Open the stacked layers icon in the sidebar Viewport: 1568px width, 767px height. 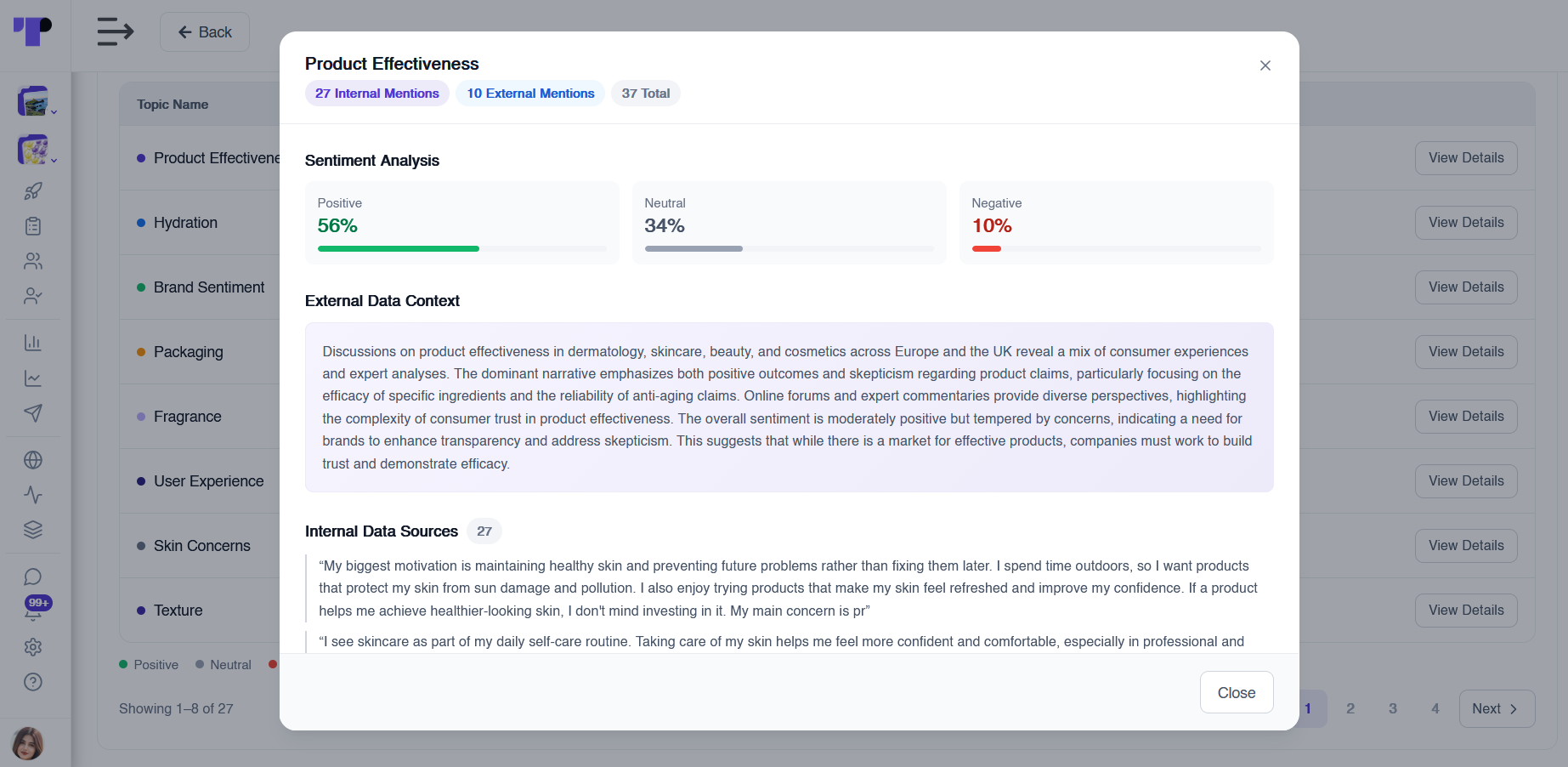(x=33, y=530)
